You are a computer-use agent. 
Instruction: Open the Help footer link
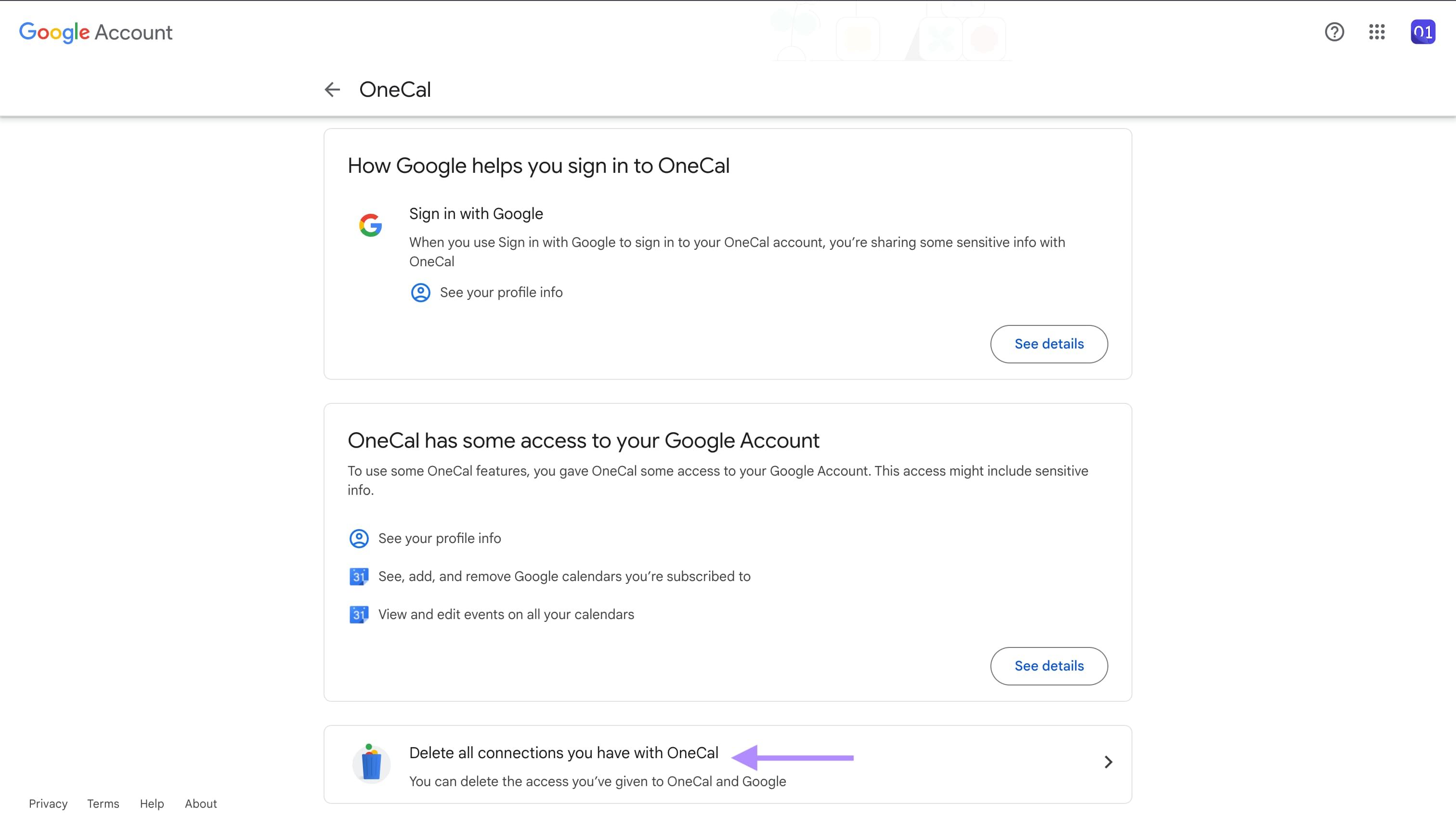coord(151,803)
